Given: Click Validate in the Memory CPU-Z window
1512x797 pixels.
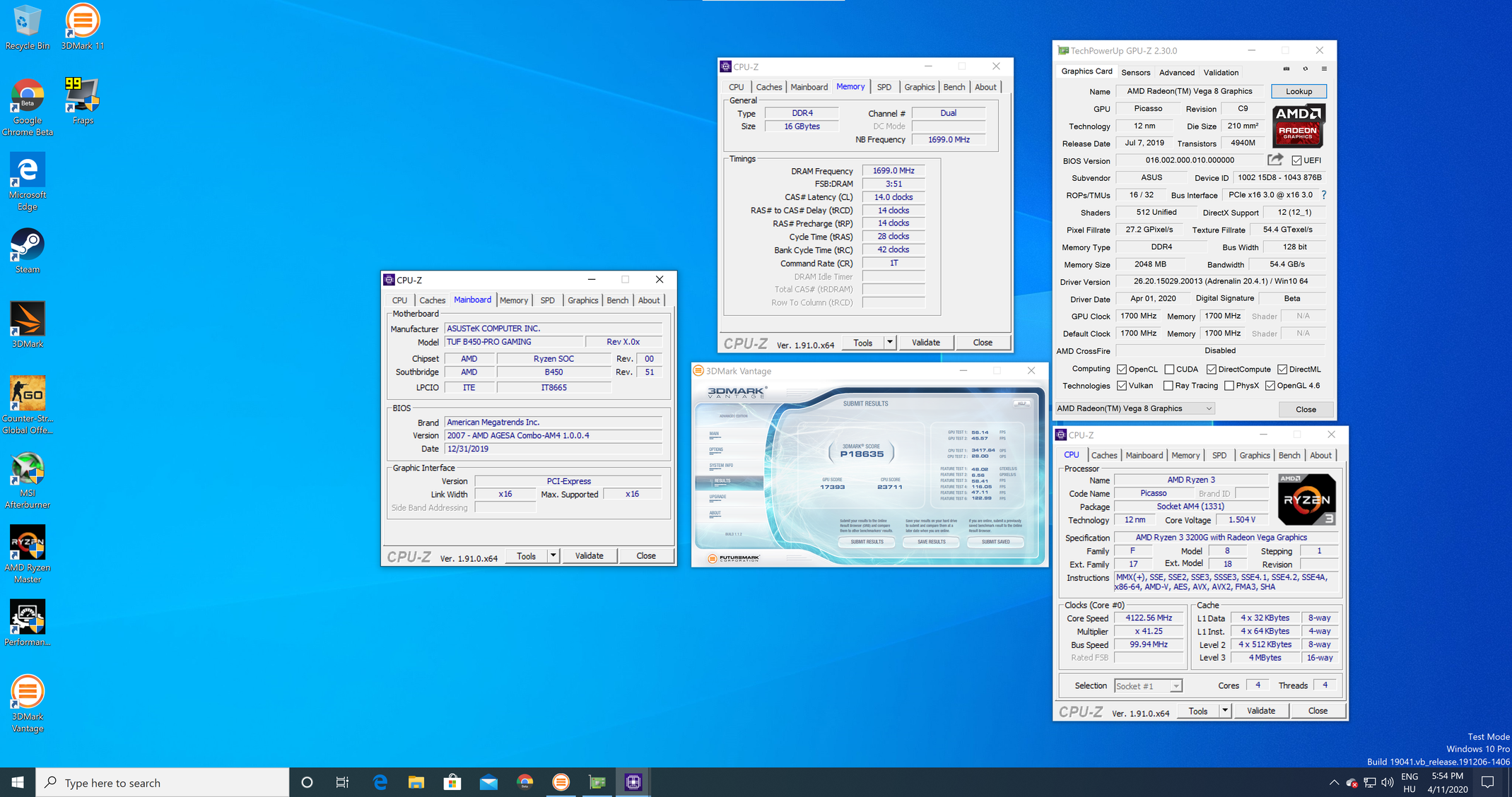Looking at the screenshot, I should click(925, 343).
